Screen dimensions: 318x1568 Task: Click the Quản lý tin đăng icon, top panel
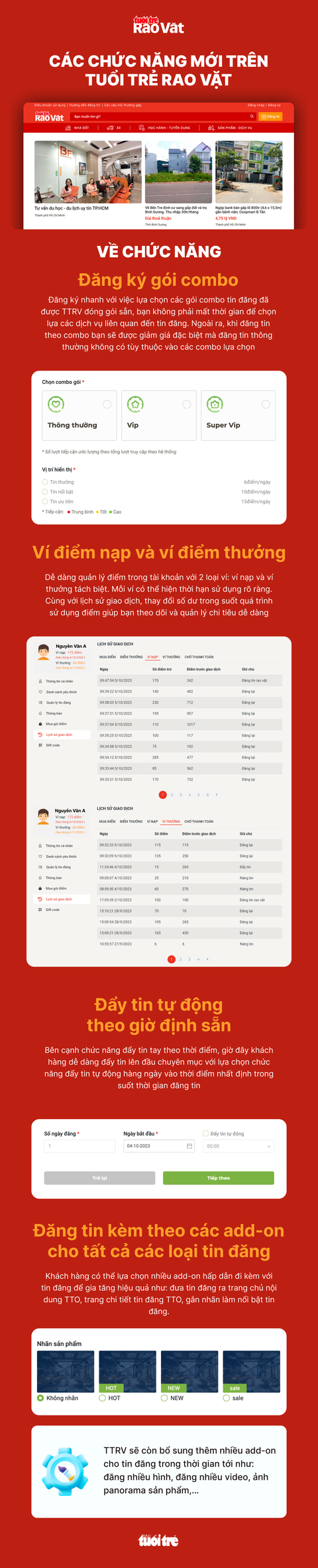tap(40, 702)
